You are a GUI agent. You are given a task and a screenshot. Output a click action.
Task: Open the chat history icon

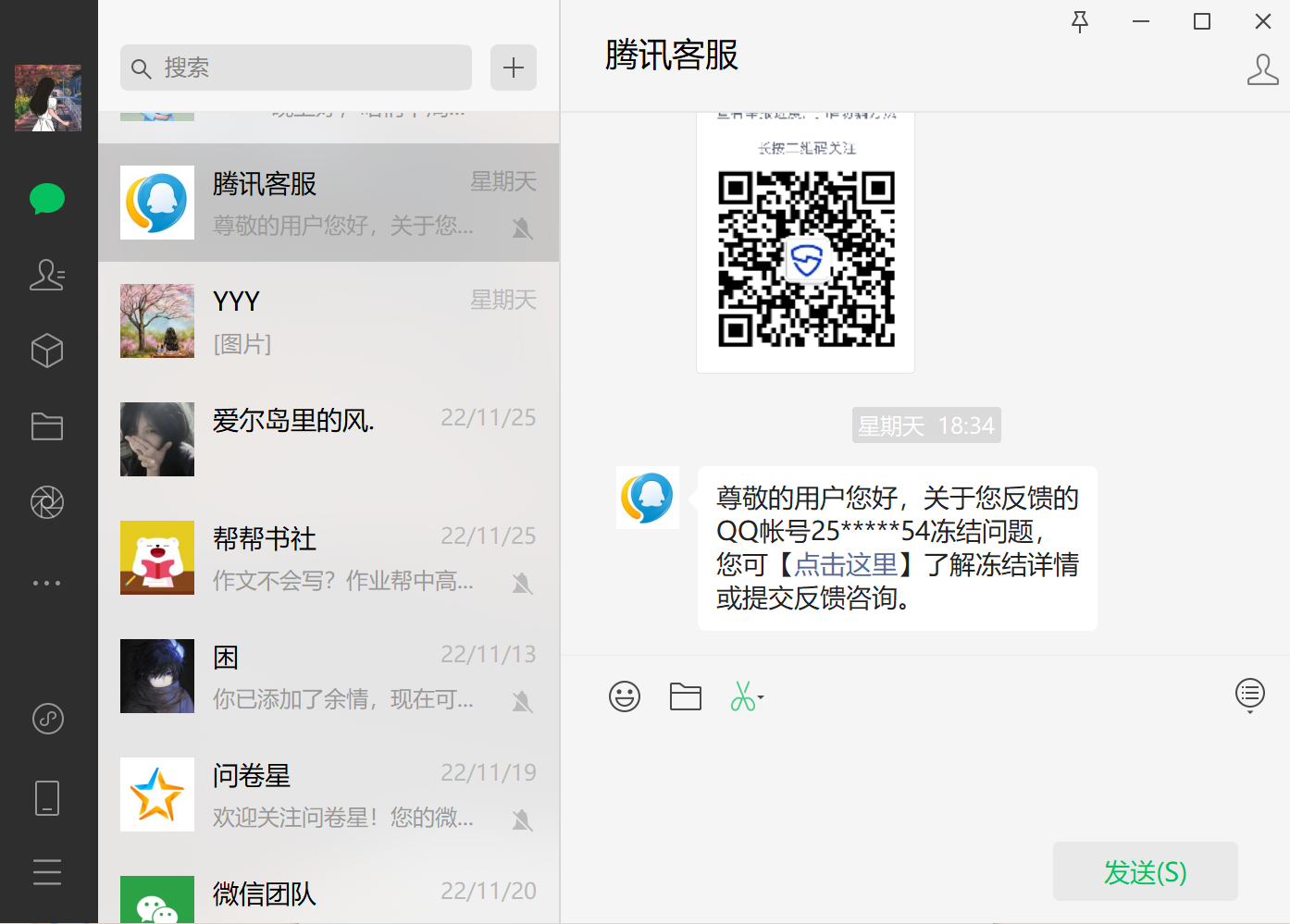(x=1250, y=695)
